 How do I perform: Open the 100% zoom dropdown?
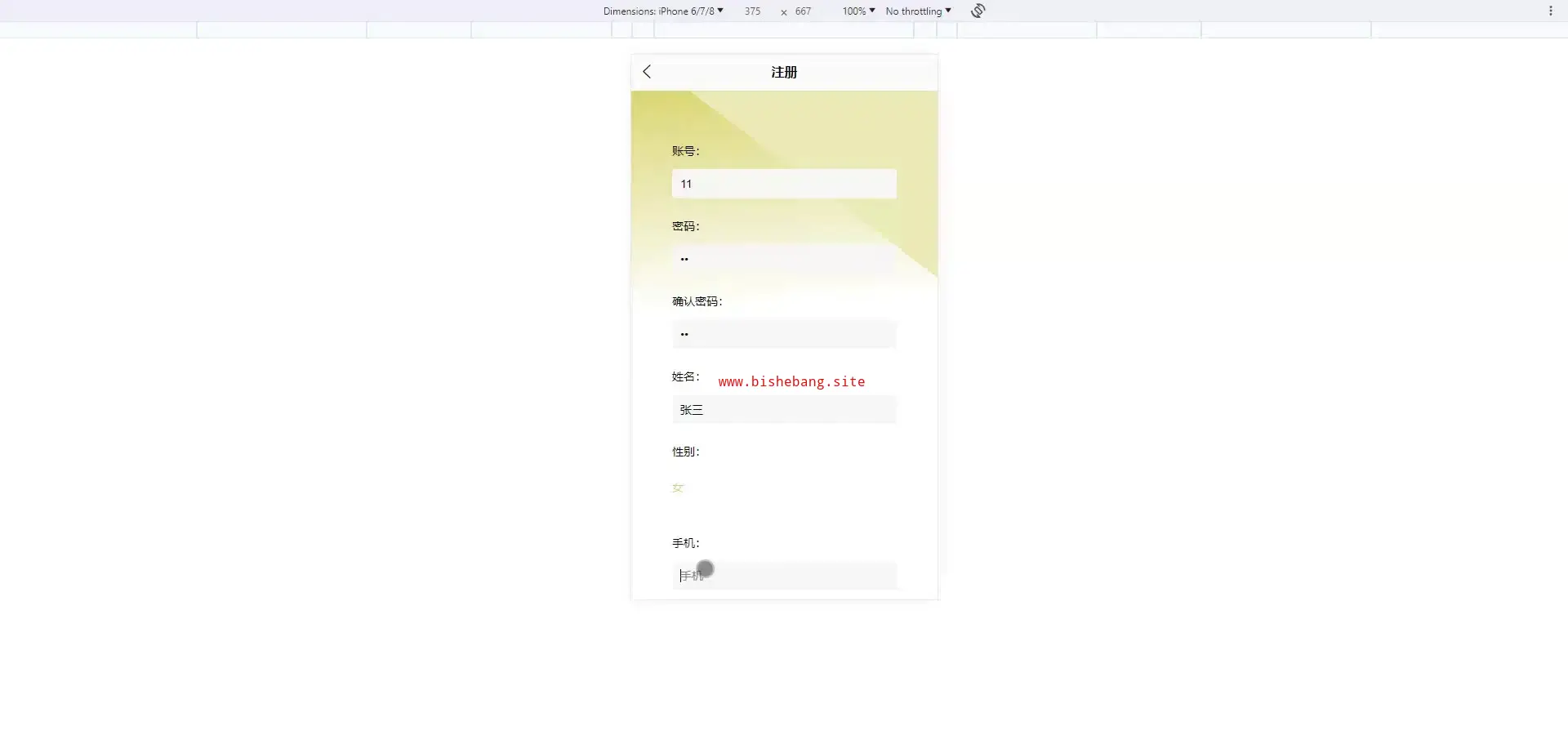[858, 11]
